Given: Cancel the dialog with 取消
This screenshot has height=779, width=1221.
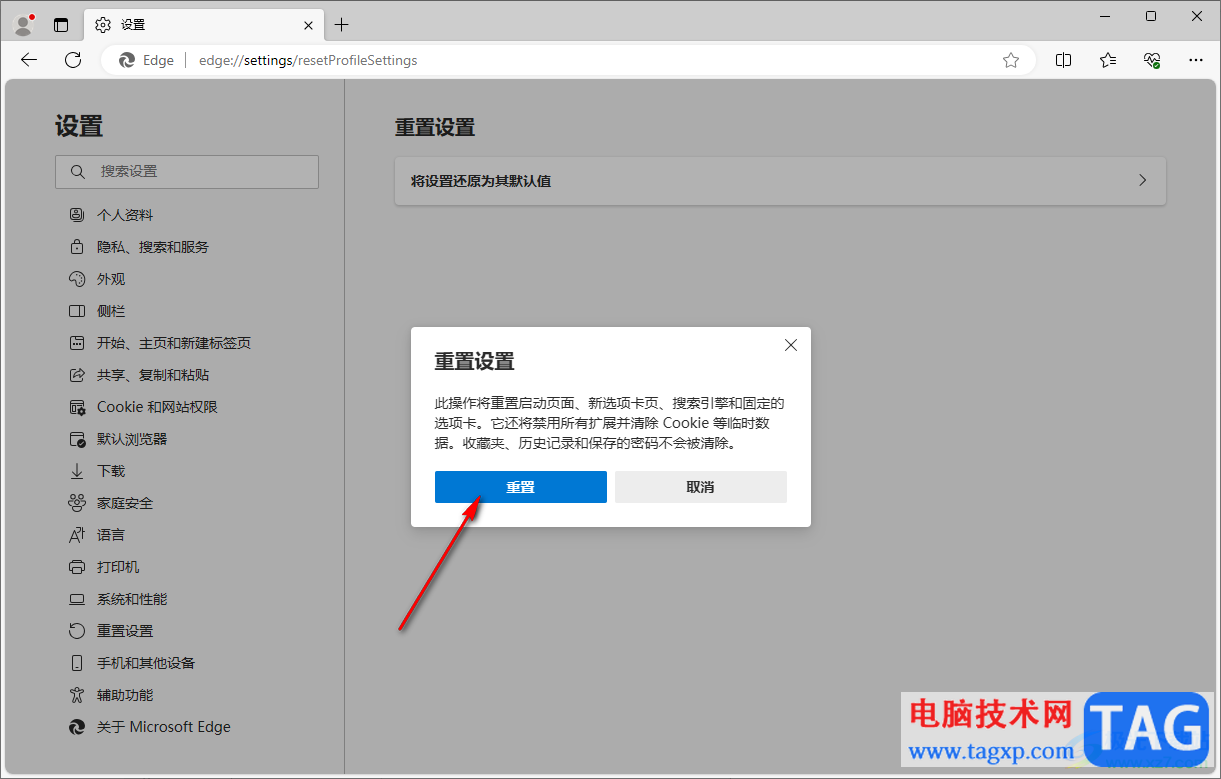Looking at the screenshot, I should pyautogui.click(x=700, y=487).
